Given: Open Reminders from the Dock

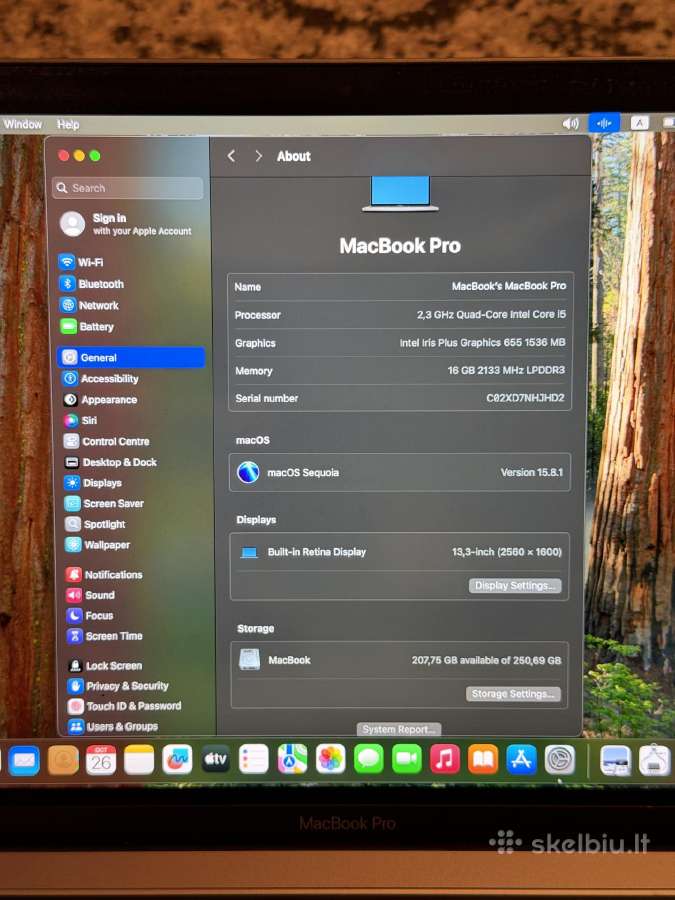Looking at the screenshot, I should [254, 759].
